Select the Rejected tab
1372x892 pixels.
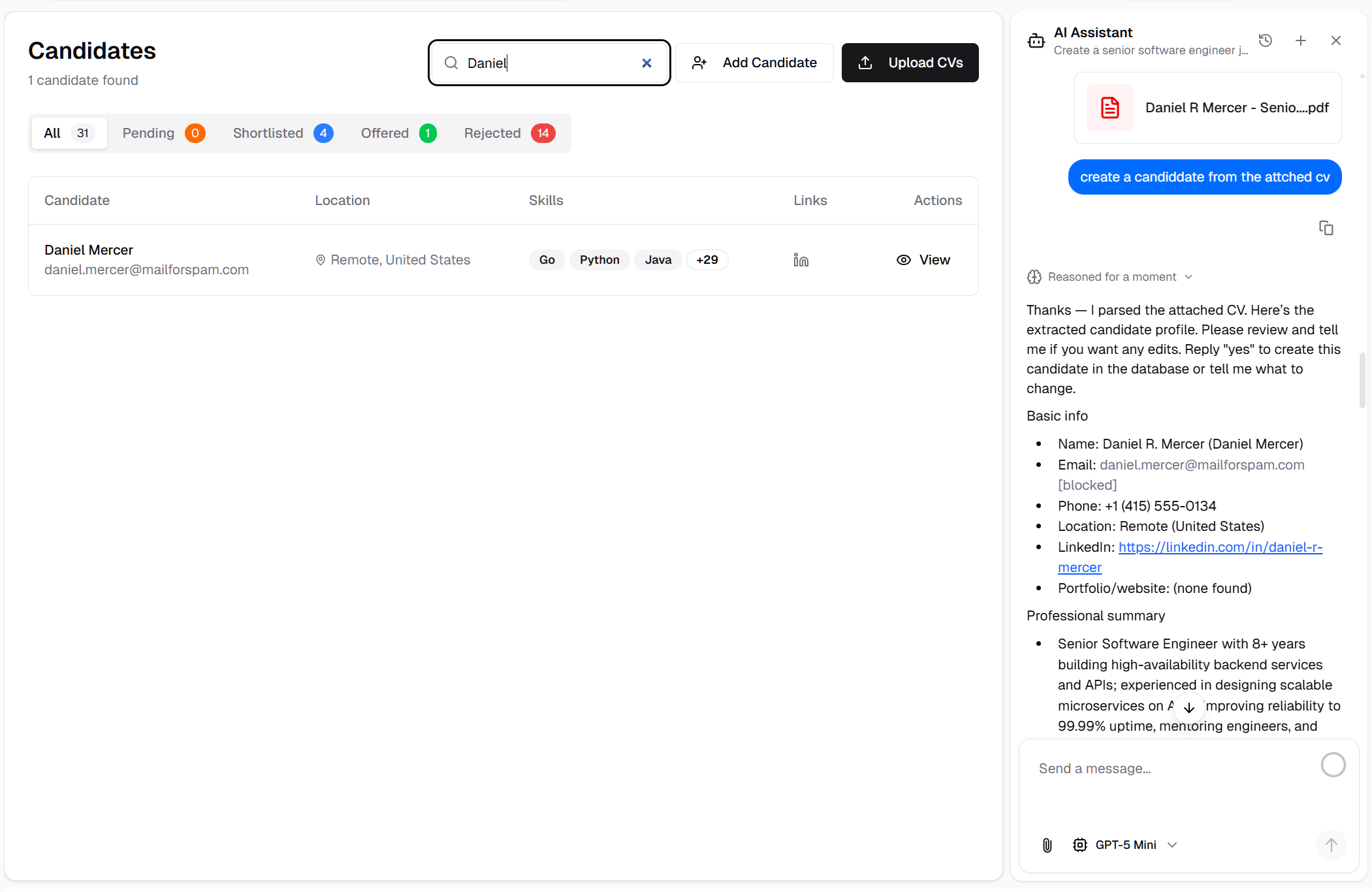[x=509, y=133]
